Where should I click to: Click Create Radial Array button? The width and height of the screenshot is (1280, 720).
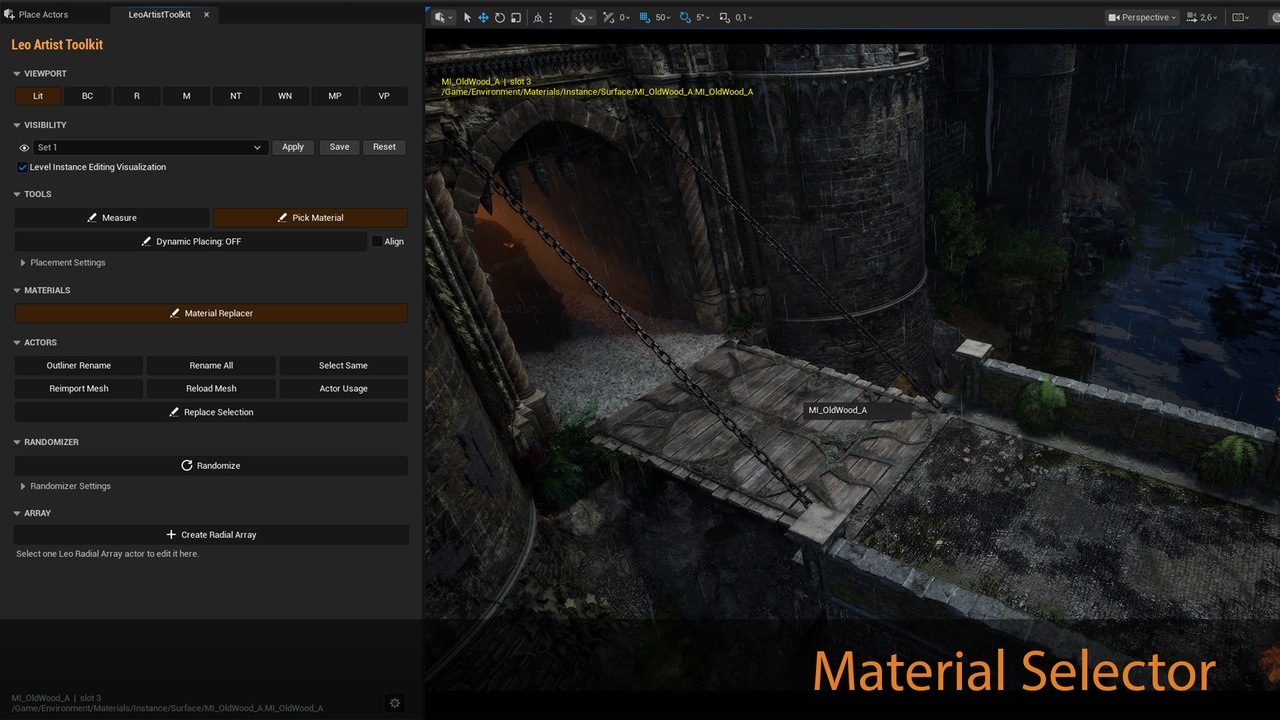click(x=211, y=535)
